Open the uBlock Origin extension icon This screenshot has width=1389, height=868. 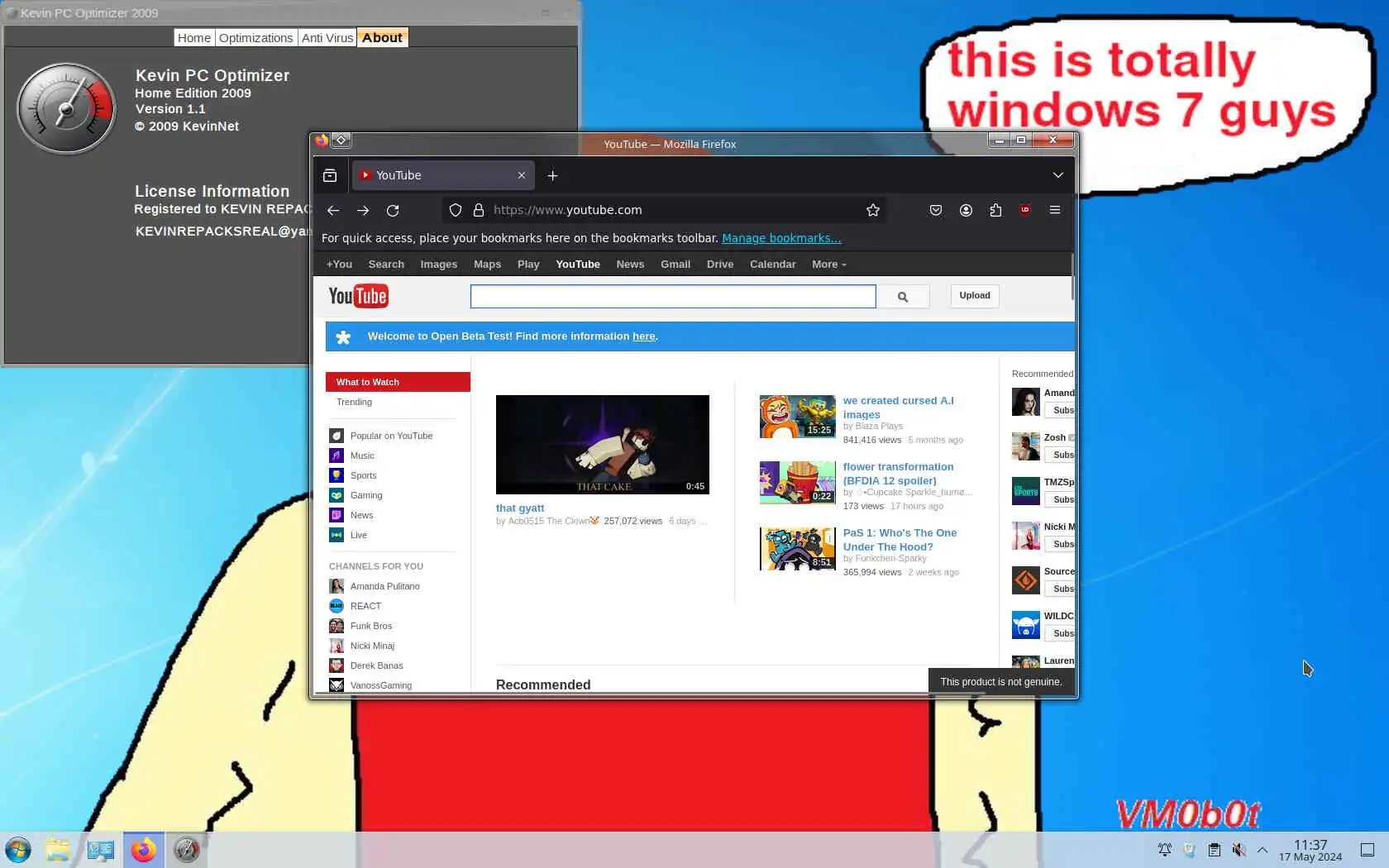(x=1025, y=210)
